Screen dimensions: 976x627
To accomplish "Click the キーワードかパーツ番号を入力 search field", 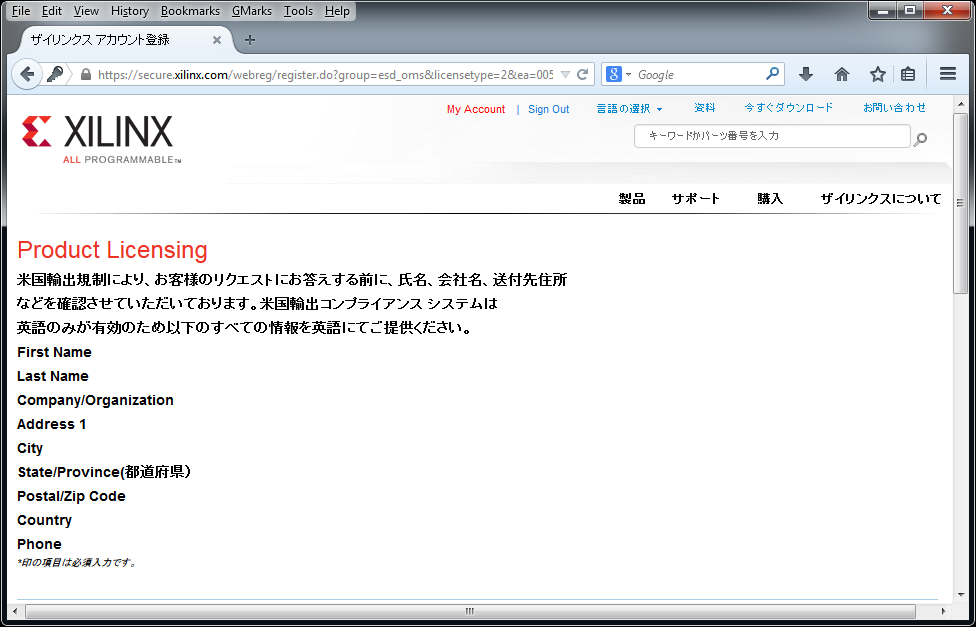I will pyautogui.click(x=772, y=136).
